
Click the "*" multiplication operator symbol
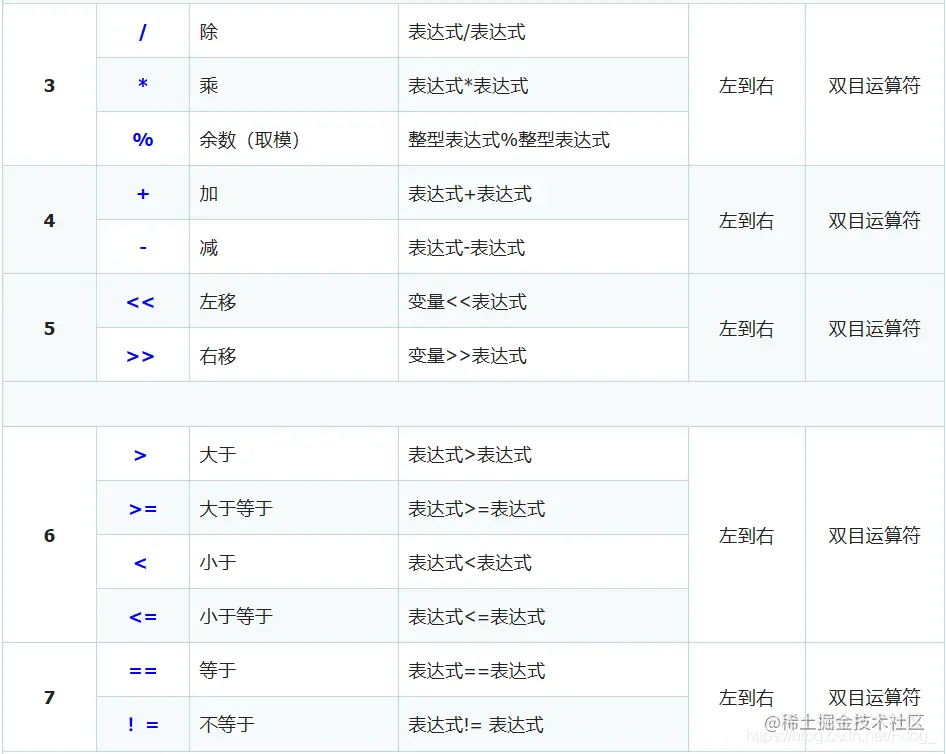pyautogui.click(x=142, y=84)
